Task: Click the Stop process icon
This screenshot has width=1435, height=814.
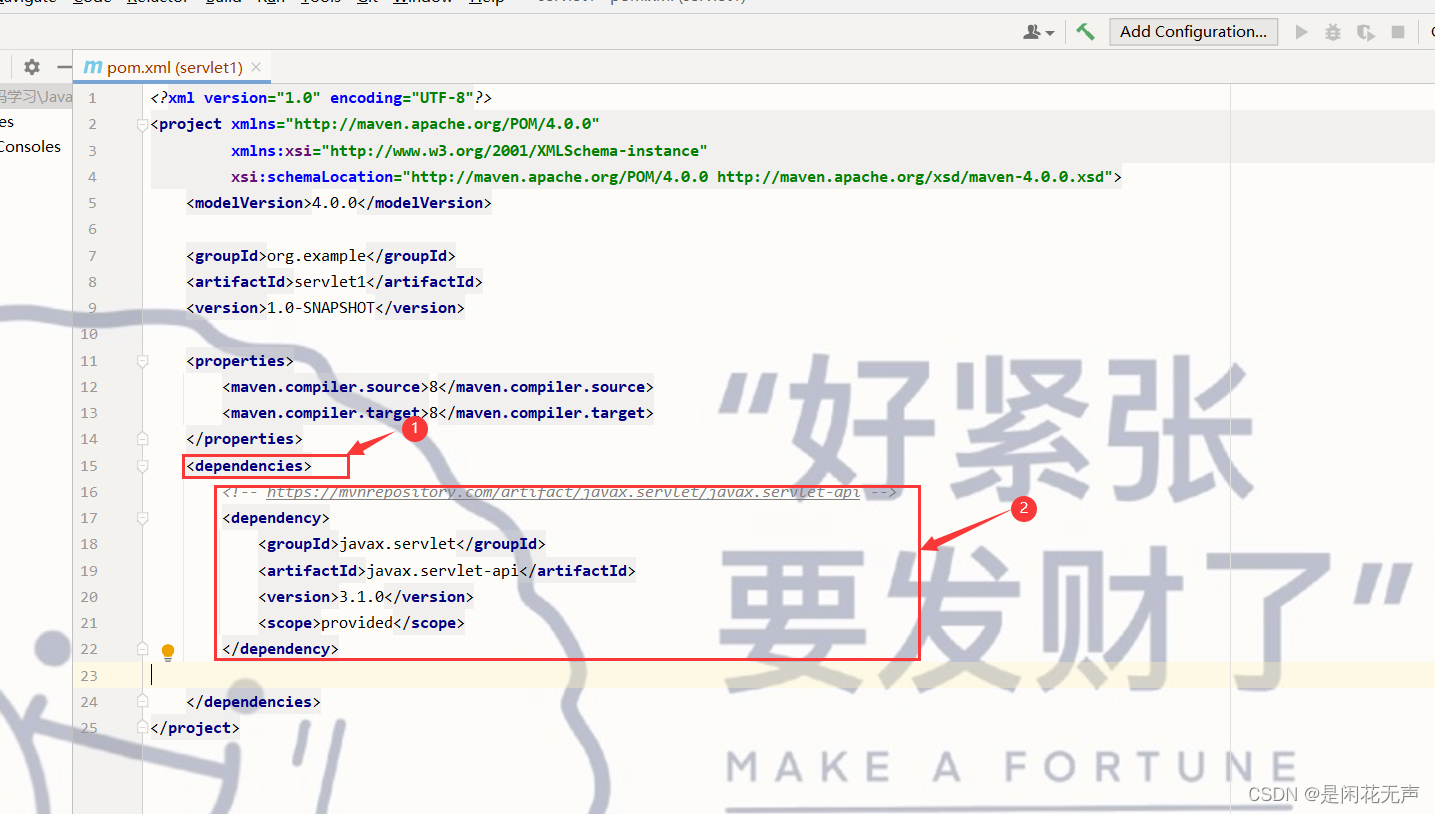Action: (1398, 32)
